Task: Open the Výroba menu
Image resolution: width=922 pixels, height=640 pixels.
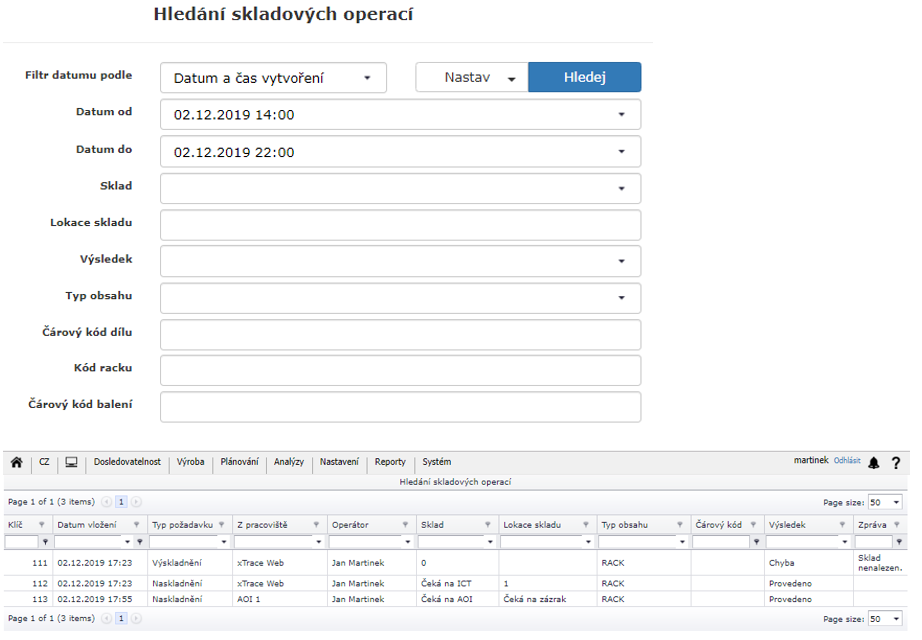Action: [x=190, y=462]
